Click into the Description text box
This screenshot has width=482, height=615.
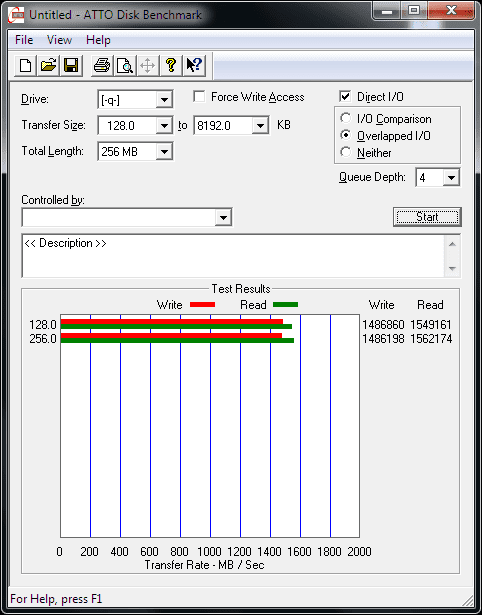click(233, 256)
